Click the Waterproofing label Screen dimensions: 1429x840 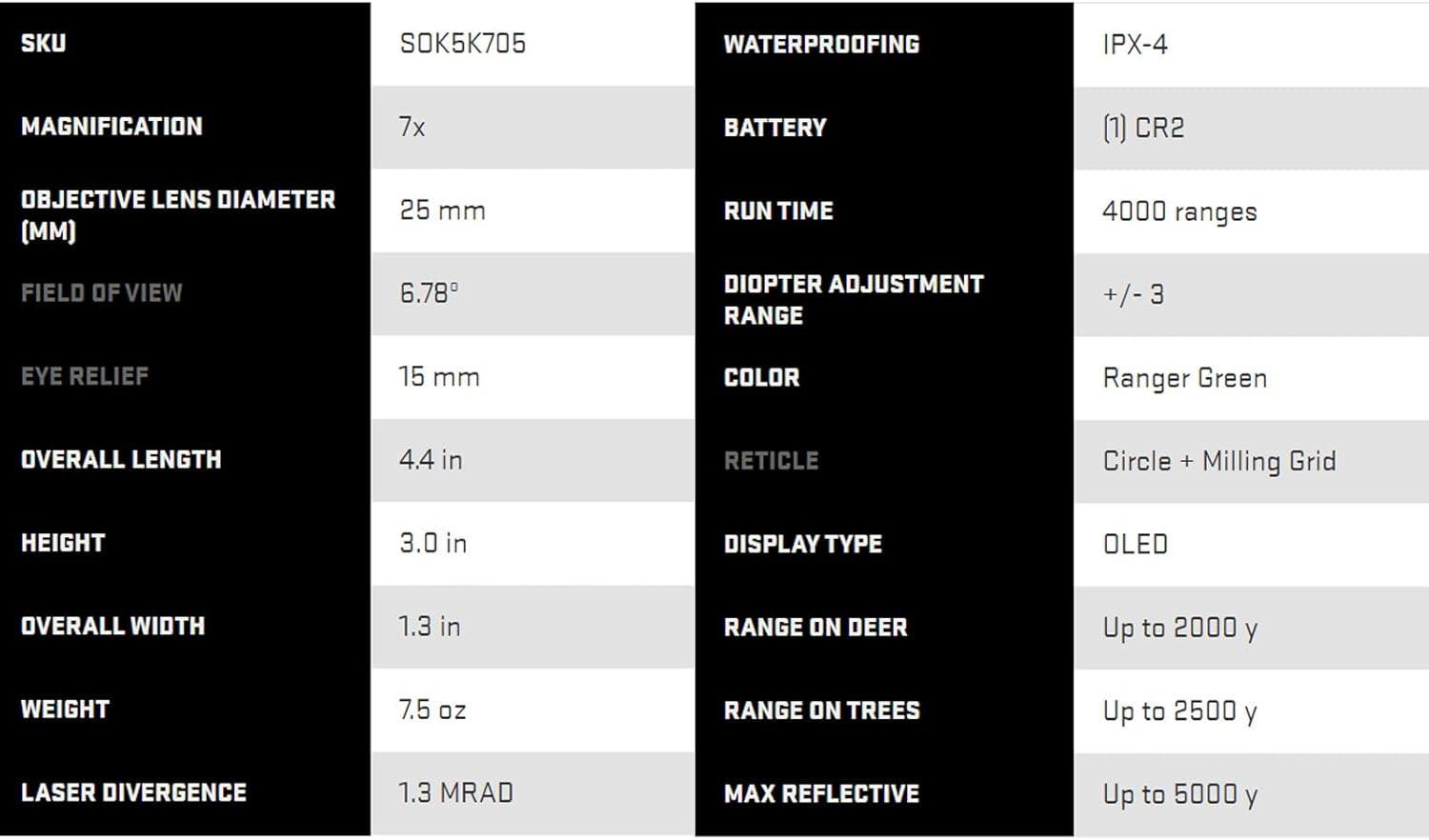point(821,45)
